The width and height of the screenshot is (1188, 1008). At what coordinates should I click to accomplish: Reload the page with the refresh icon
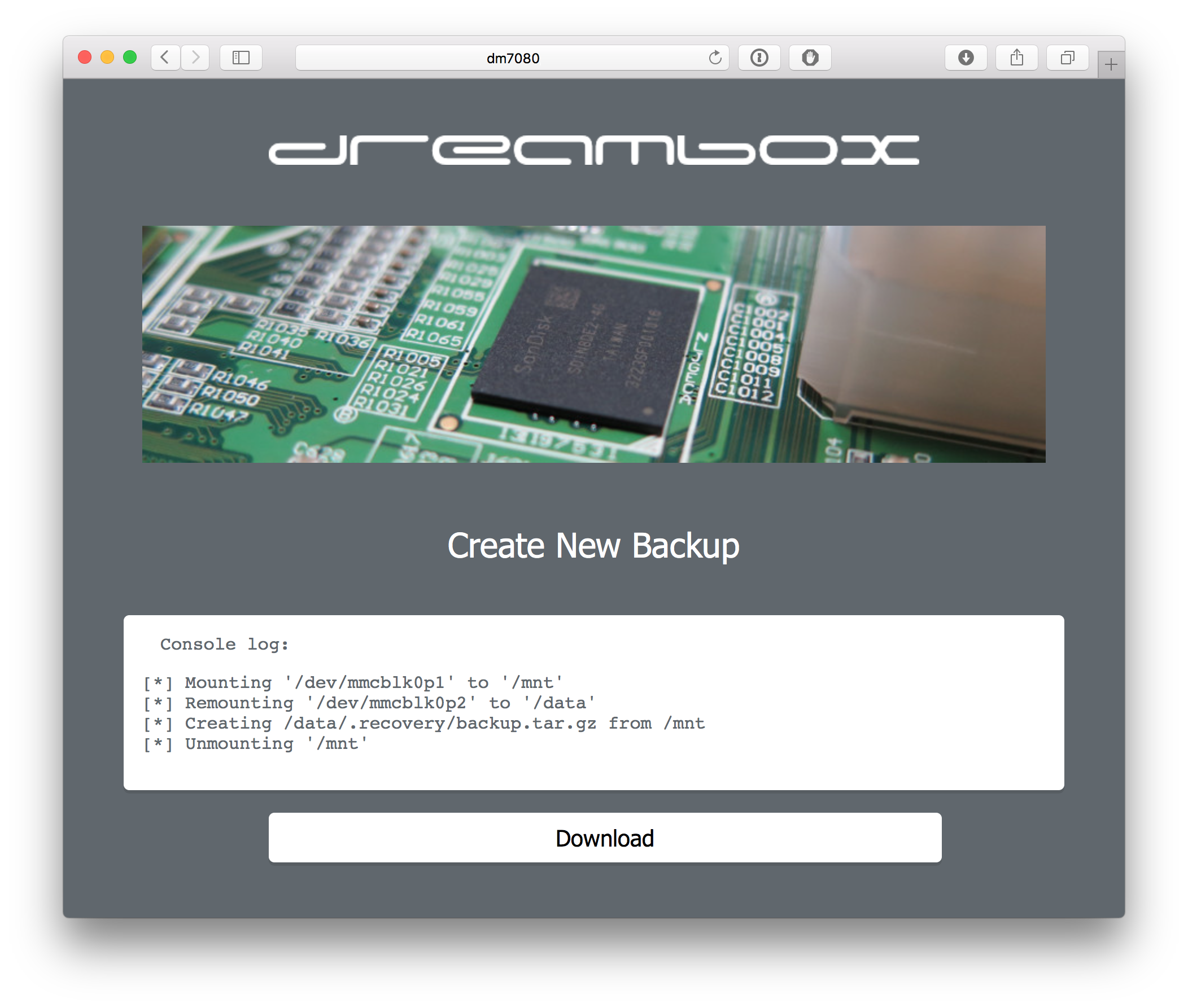715,58
